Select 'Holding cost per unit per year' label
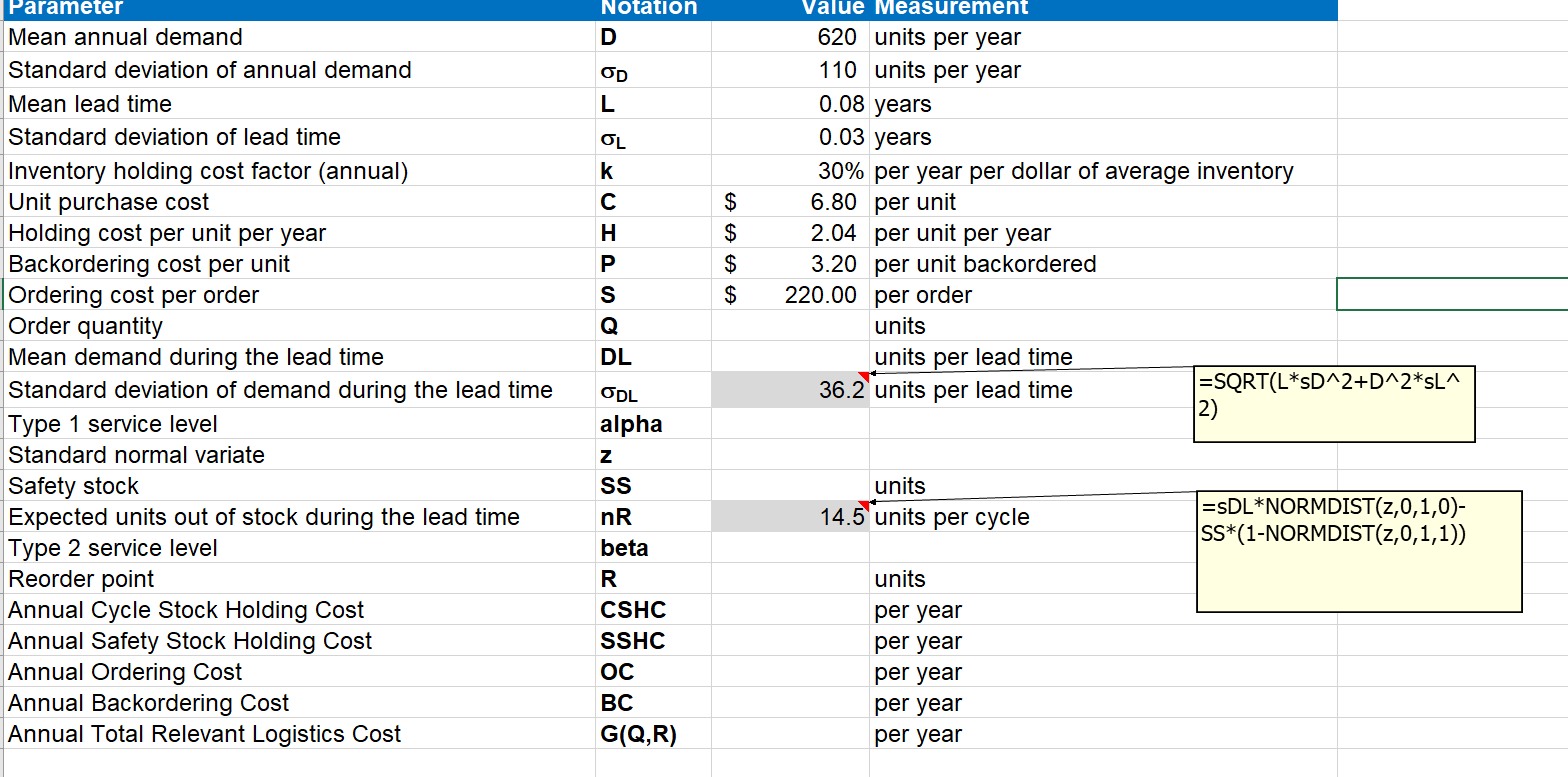Viewport: 1568px width, 777px height. click(167, 233)
